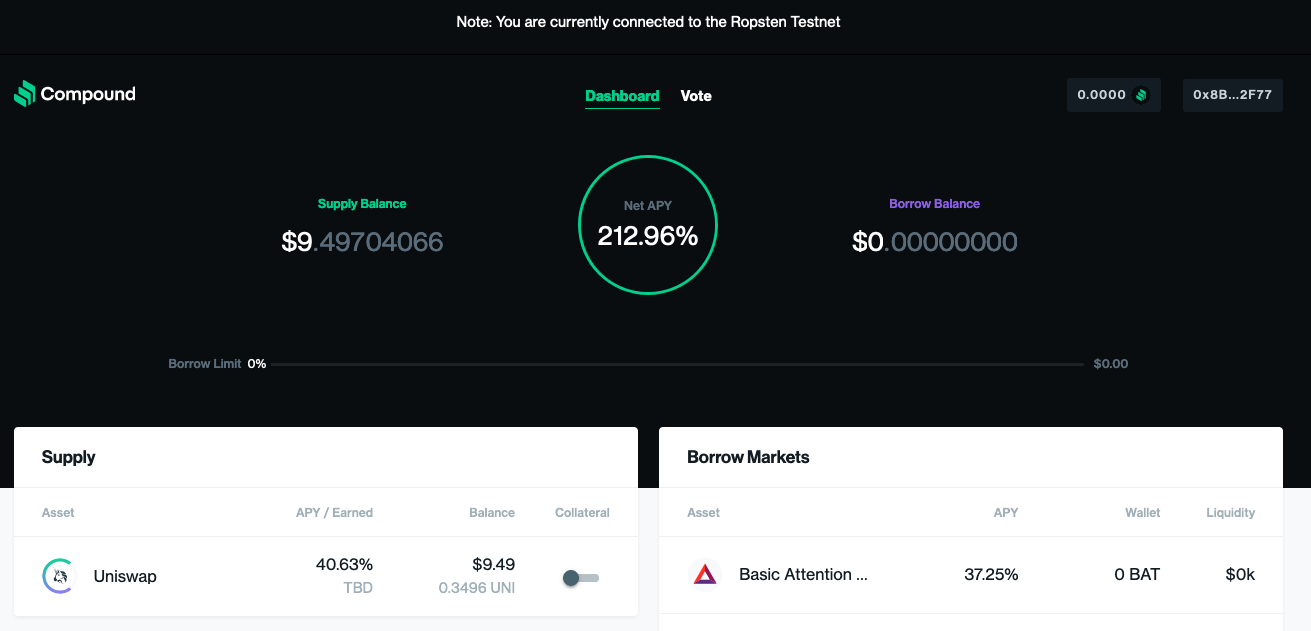
Task: Click the $0.00000000 borrow balance value
Action: pos(934,242)
